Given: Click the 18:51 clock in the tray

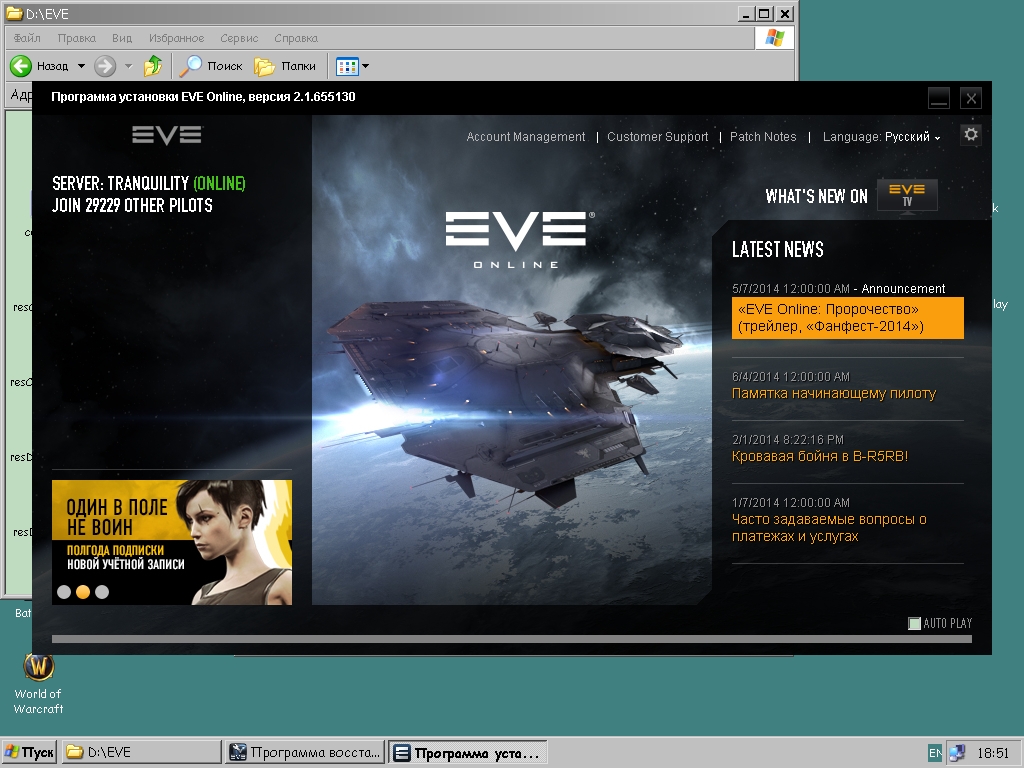Looking at the screenshot, I should [993, 753].
